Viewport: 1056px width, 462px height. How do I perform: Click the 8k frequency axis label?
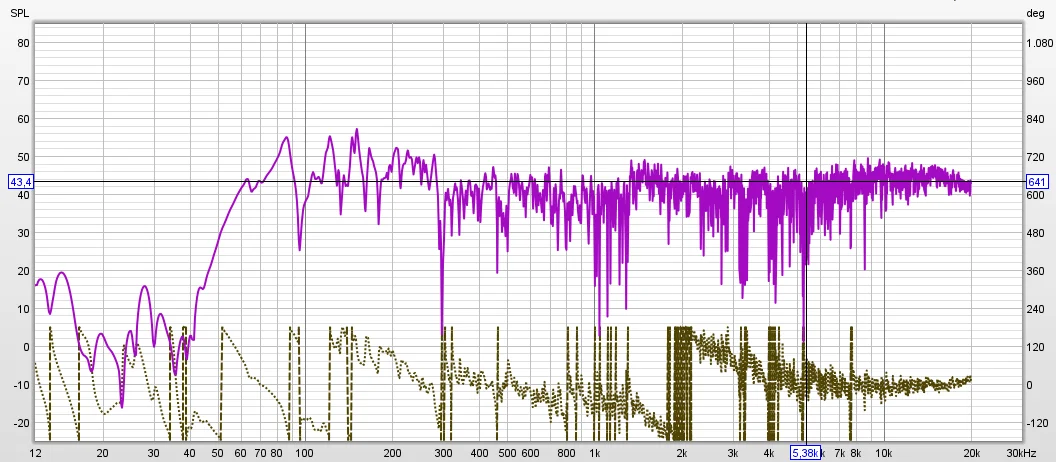click(856, 453)
